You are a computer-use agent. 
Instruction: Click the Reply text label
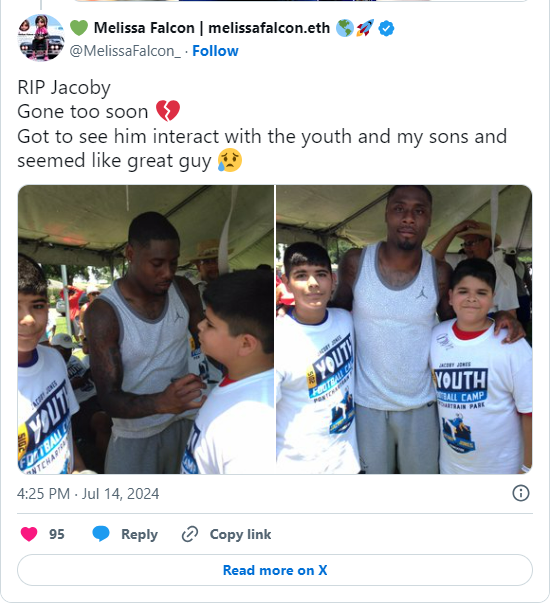click(x=139, y=535)
